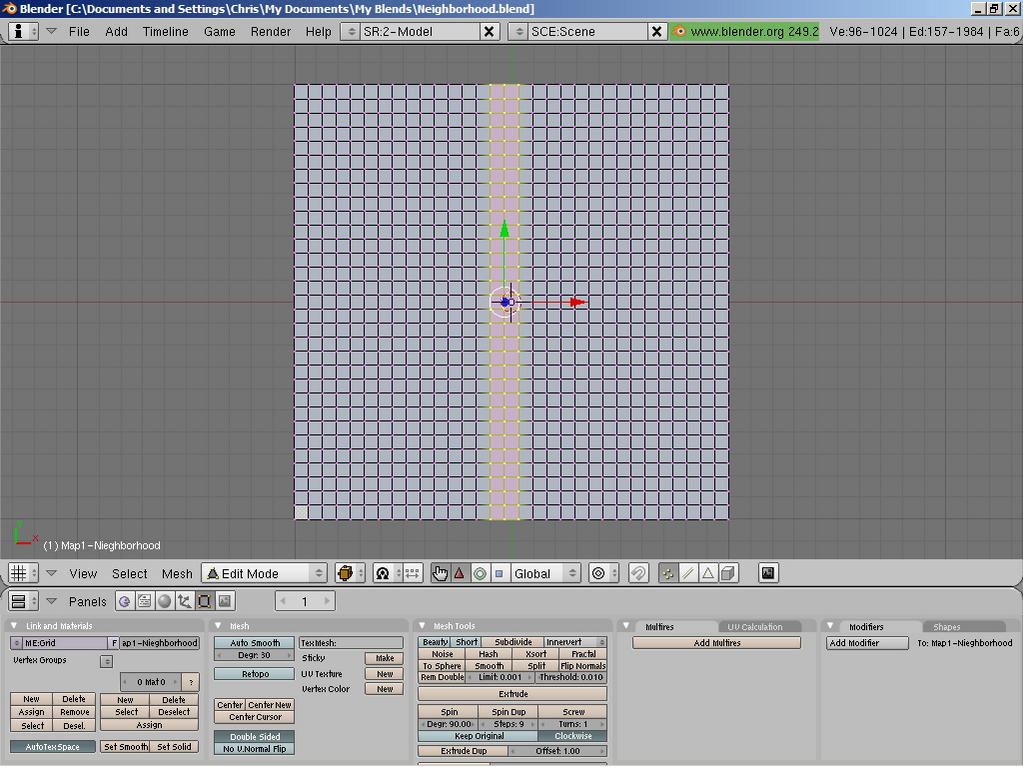This screenshot has width=1023, height=767.
Task: Toggle Short subdivide option
Action: 466,642
